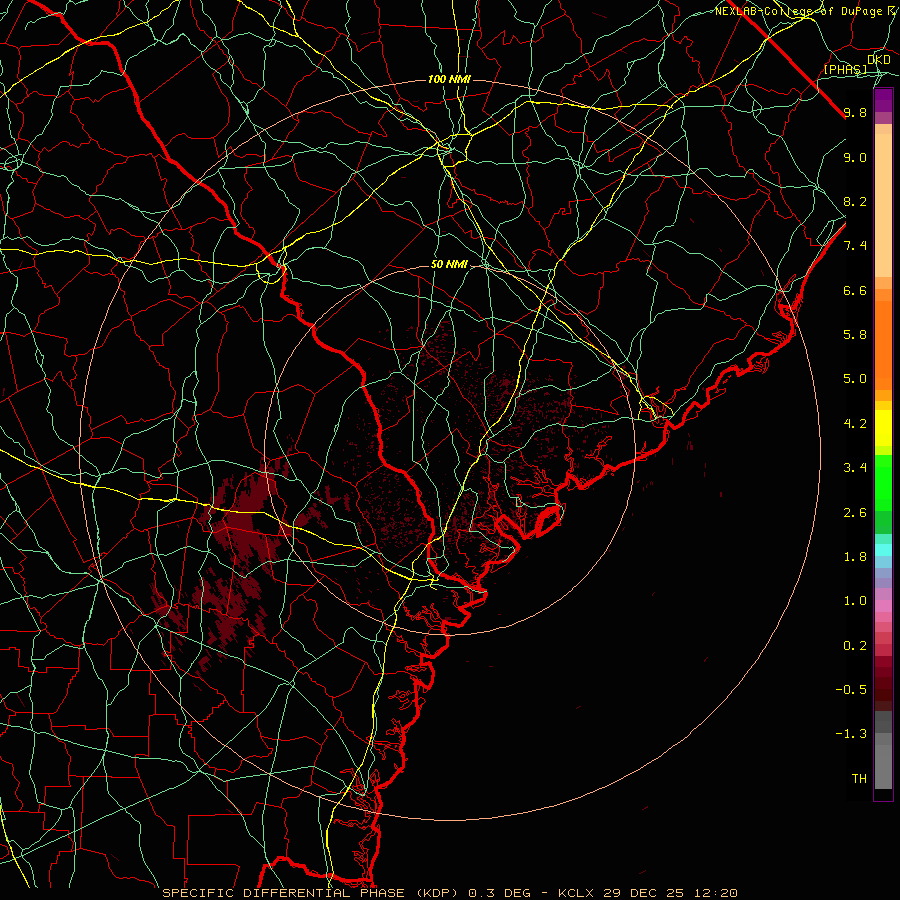Screen dimensions: 900x900
Task: Click the 6.6 scale value
Action: pos(855,290)
